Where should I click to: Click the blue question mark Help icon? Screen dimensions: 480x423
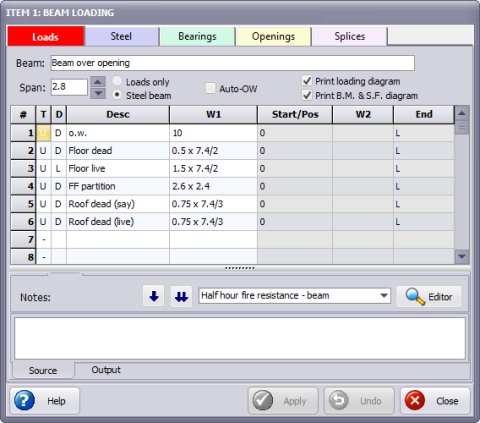point(24,400)
